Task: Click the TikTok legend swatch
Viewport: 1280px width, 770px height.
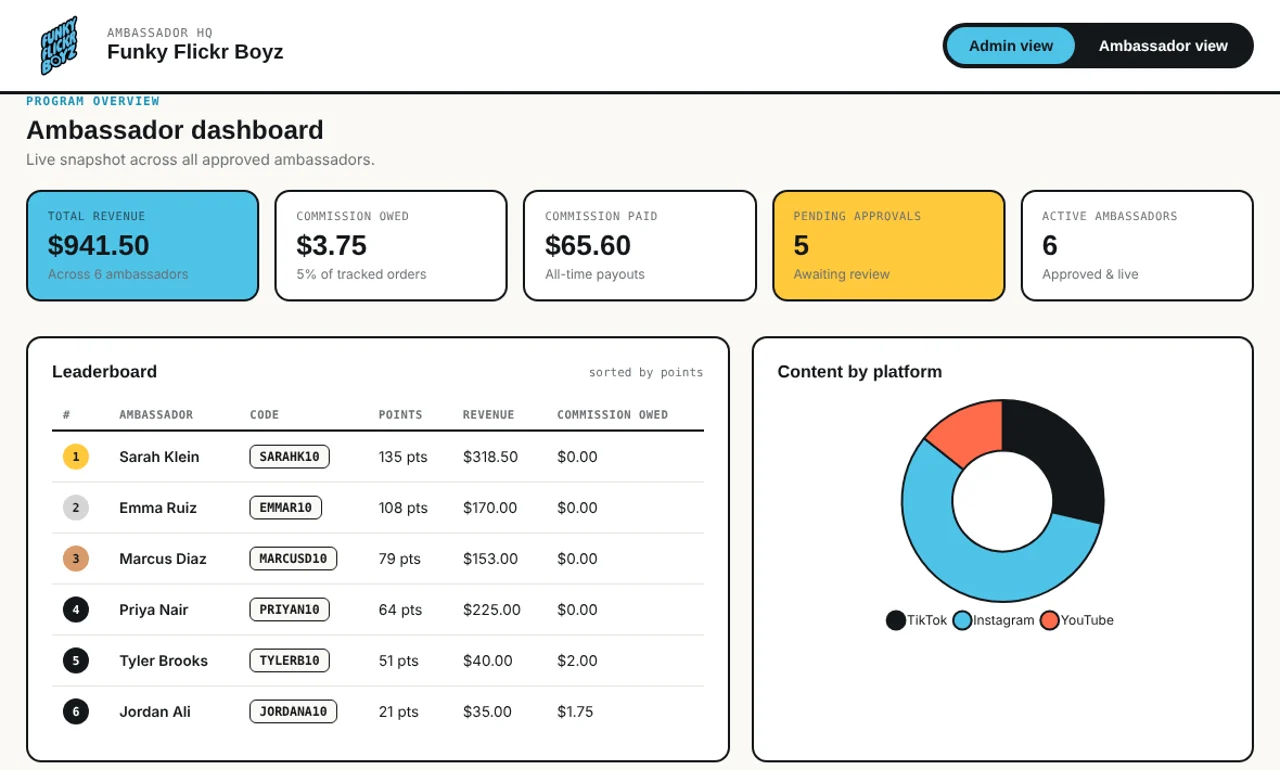Action: coord(896,620)
